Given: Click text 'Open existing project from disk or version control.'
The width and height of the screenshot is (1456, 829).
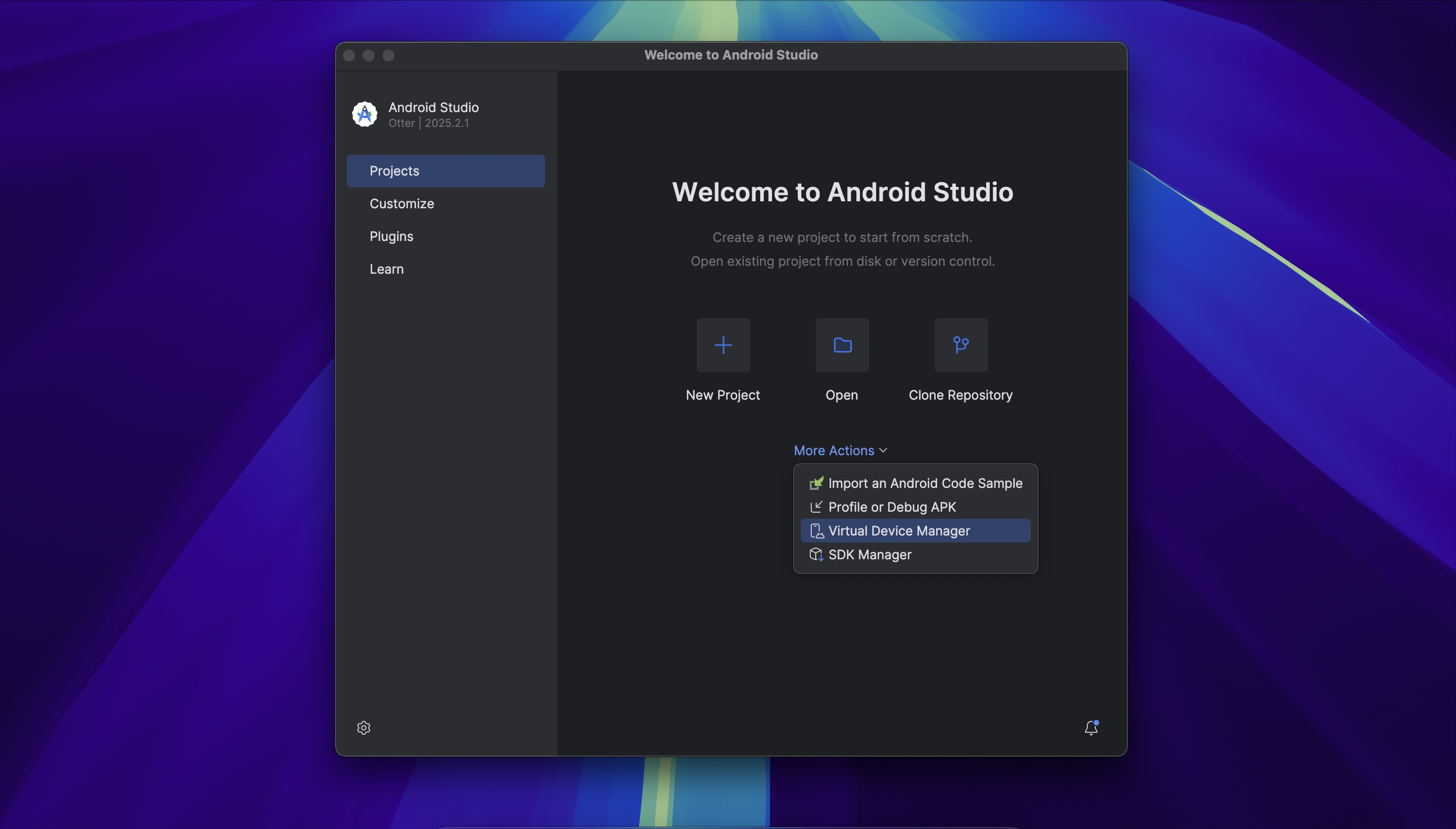Looking at the screenshot, I should [x=842, y=261].
